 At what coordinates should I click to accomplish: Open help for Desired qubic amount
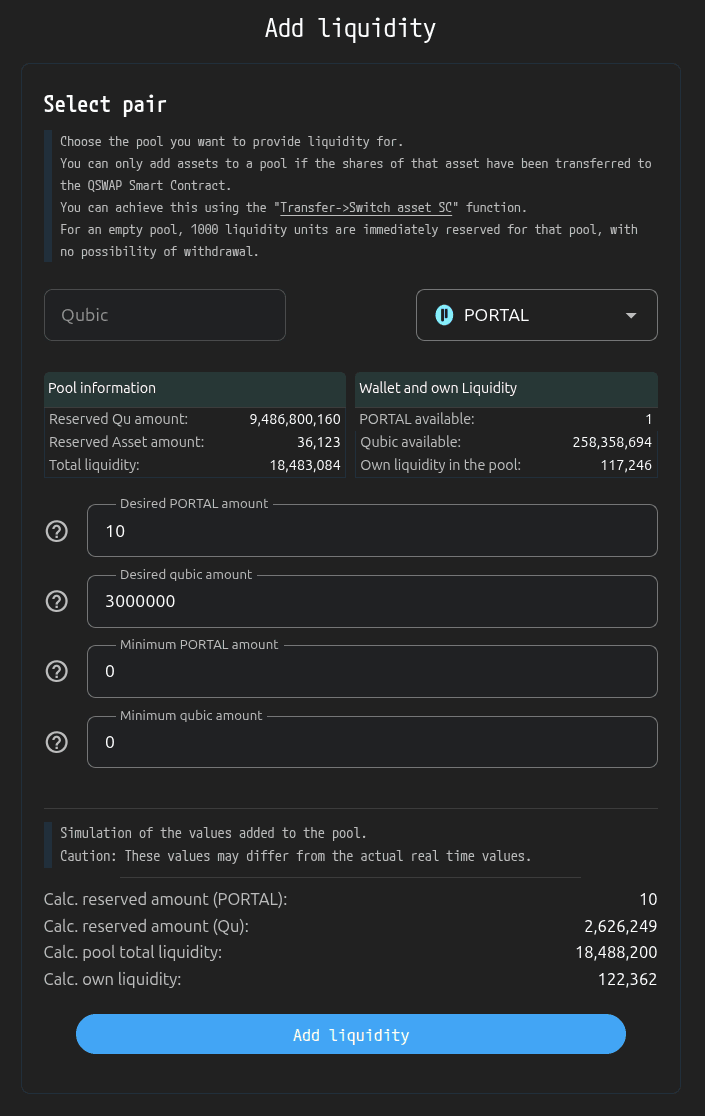[57, 601]
